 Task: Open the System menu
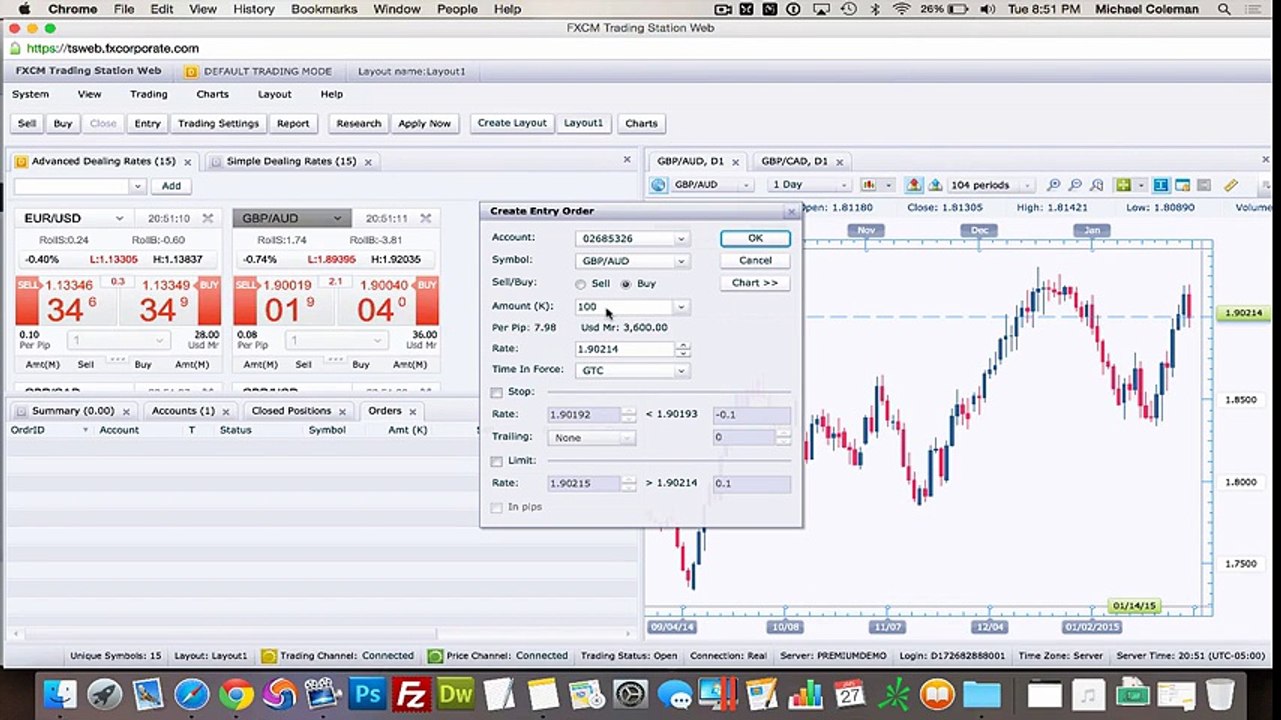[x=30, y=94]
